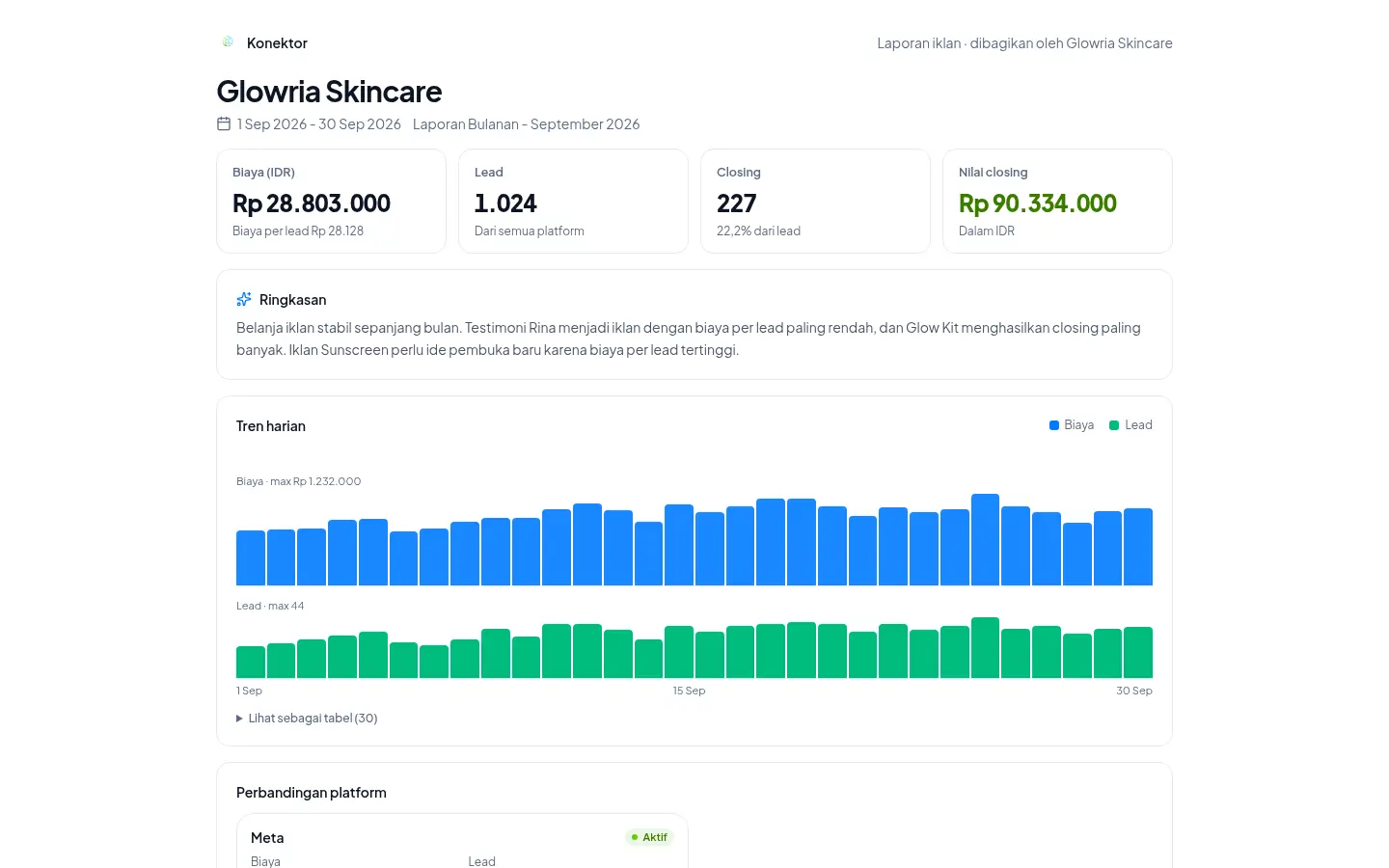Image resolution: width=1389 pixels, height=868 pixels.
Task: Click the Glowria Skincare heading
Action: [329, 92]
